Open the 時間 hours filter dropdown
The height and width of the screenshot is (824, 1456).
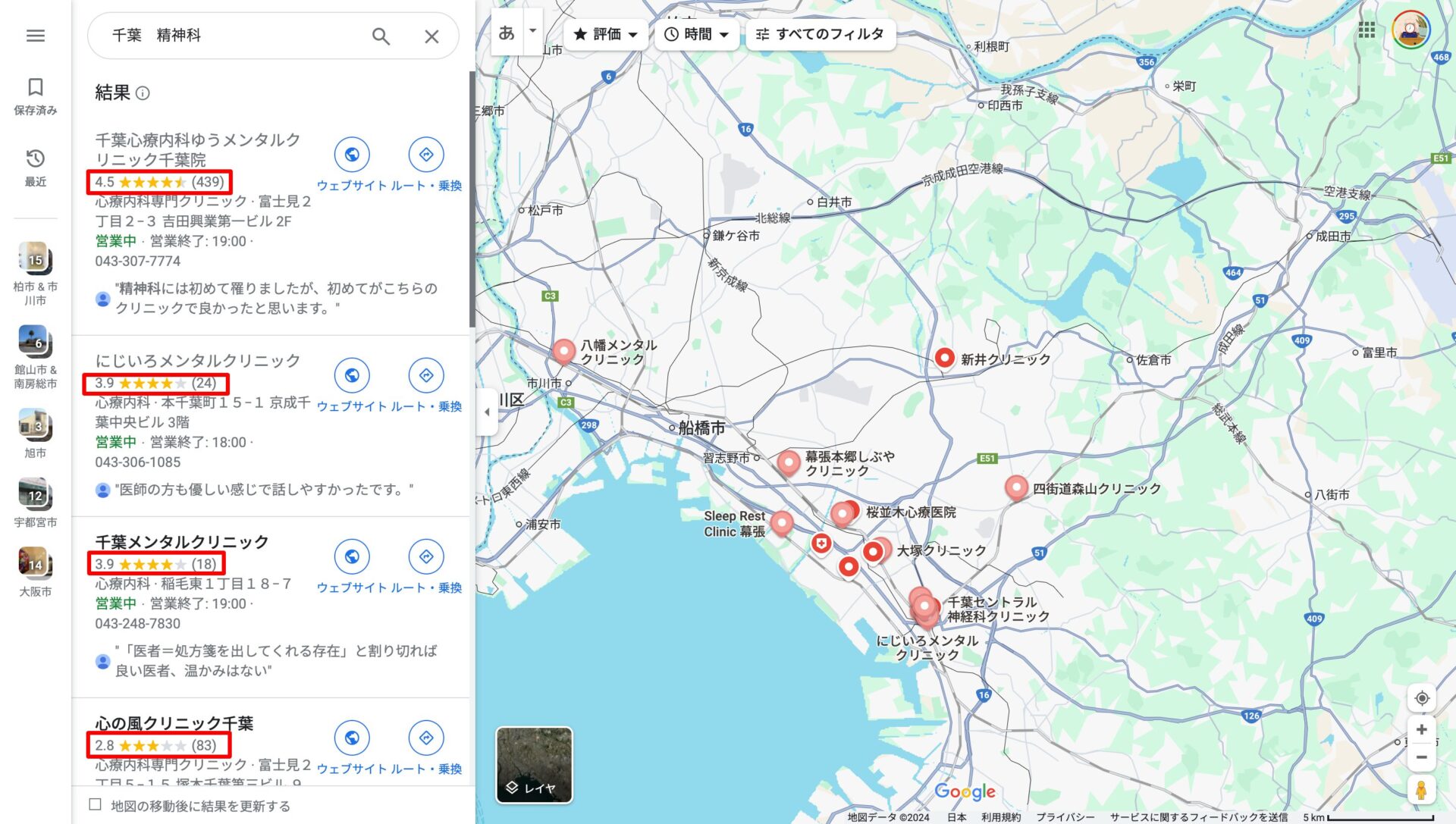point(696,34)
